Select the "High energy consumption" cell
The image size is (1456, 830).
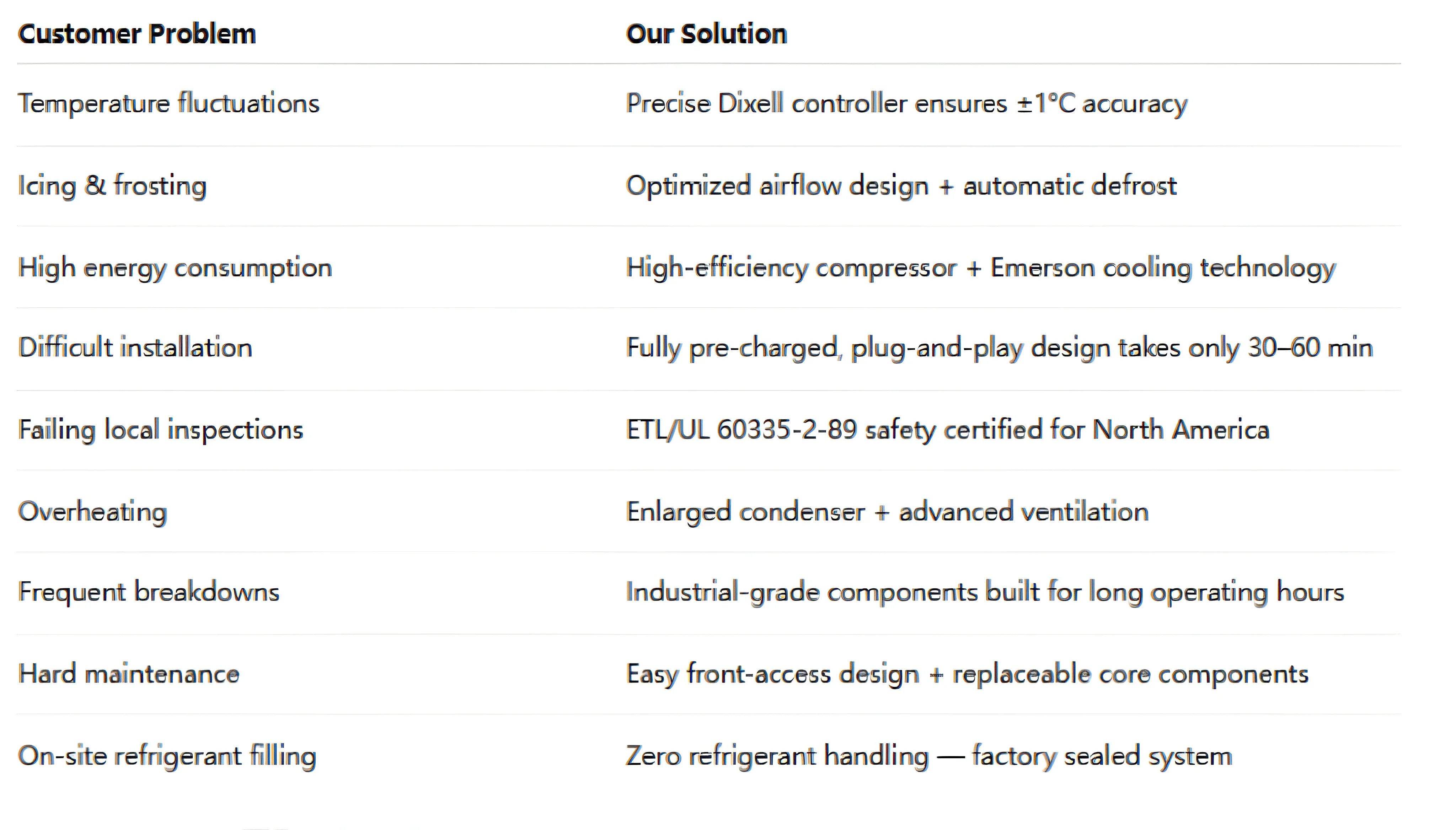(175, 268)
